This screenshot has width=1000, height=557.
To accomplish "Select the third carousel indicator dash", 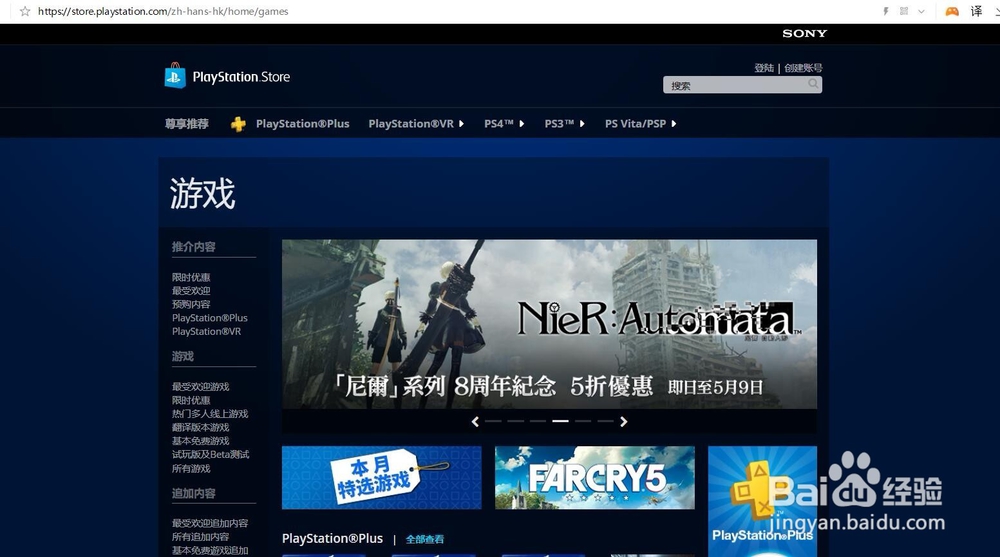I will pyautogui.click(x=538, y=421).
